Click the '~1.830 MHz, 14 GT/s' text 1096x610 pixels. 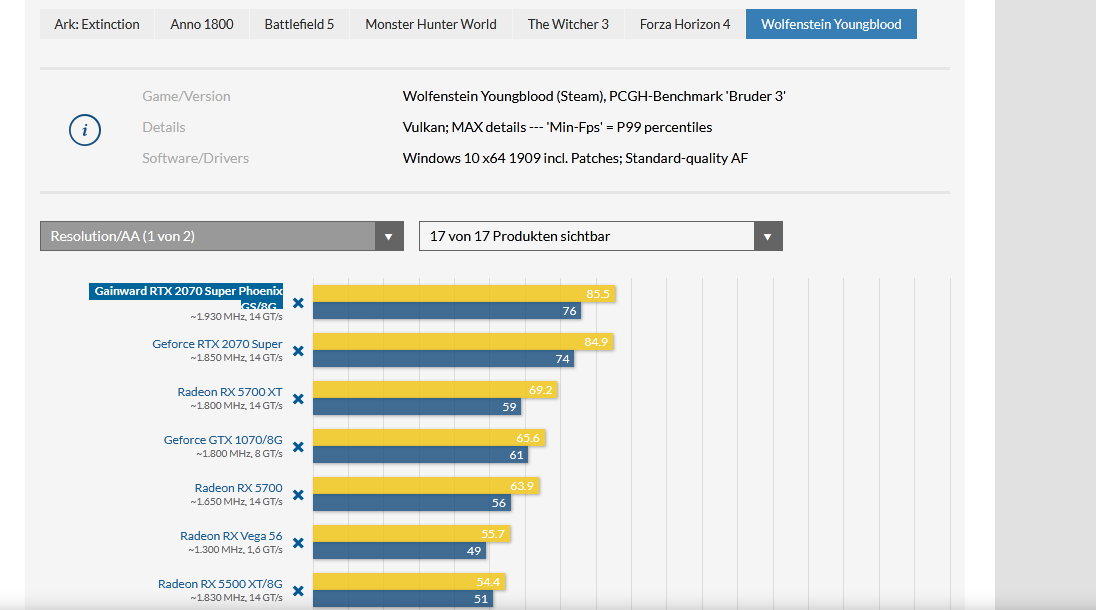pyautogui.click(x=236, y=598)
